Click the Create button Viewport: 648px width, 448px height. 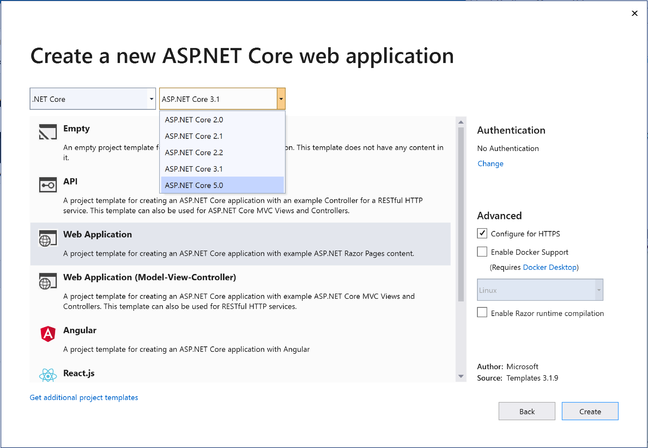pyautogui.click(x=590, y=411)
